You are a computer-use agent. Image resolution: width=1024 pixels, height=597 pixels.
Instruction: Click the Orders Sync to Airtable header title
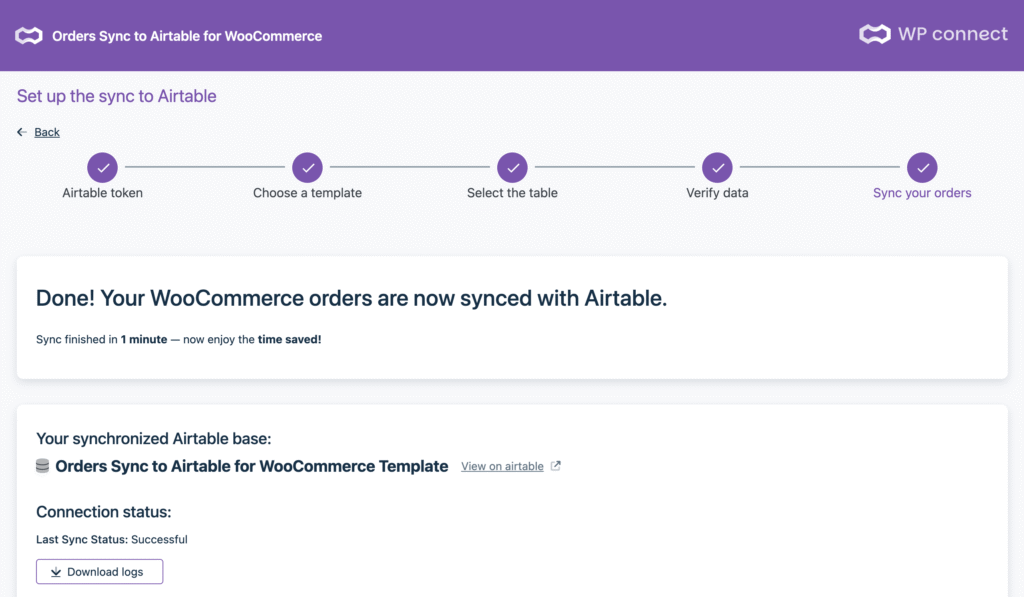187,36
